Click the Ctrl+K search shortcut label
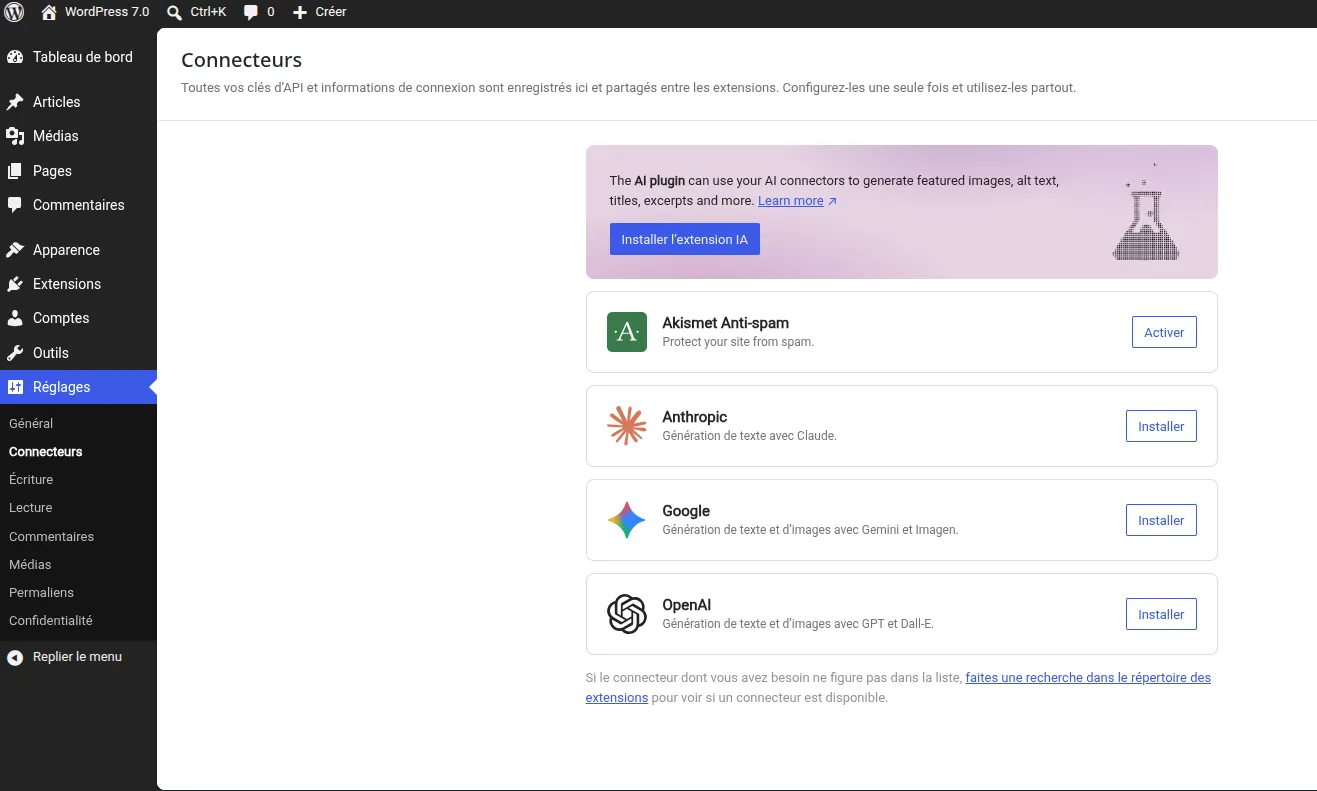The width and height of the screenshot is (1317, 791). pos(208,12)
